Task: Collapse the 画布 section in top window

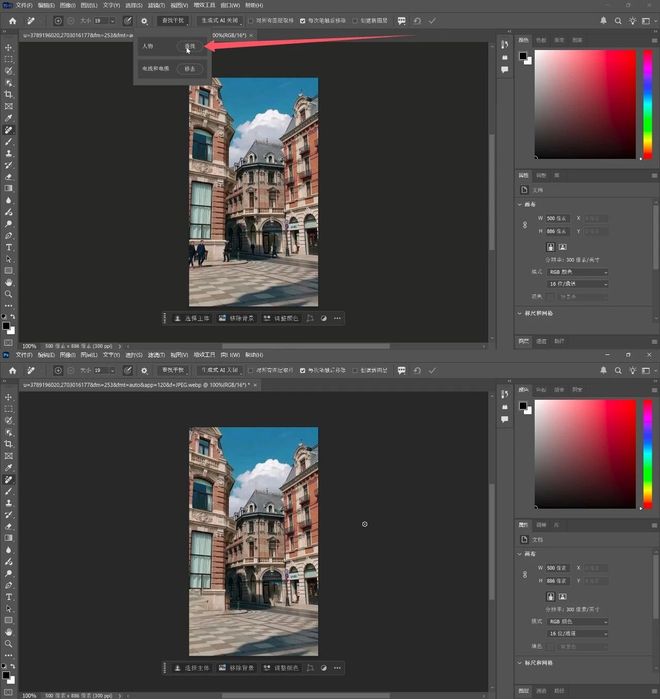Action: (520, 204)
